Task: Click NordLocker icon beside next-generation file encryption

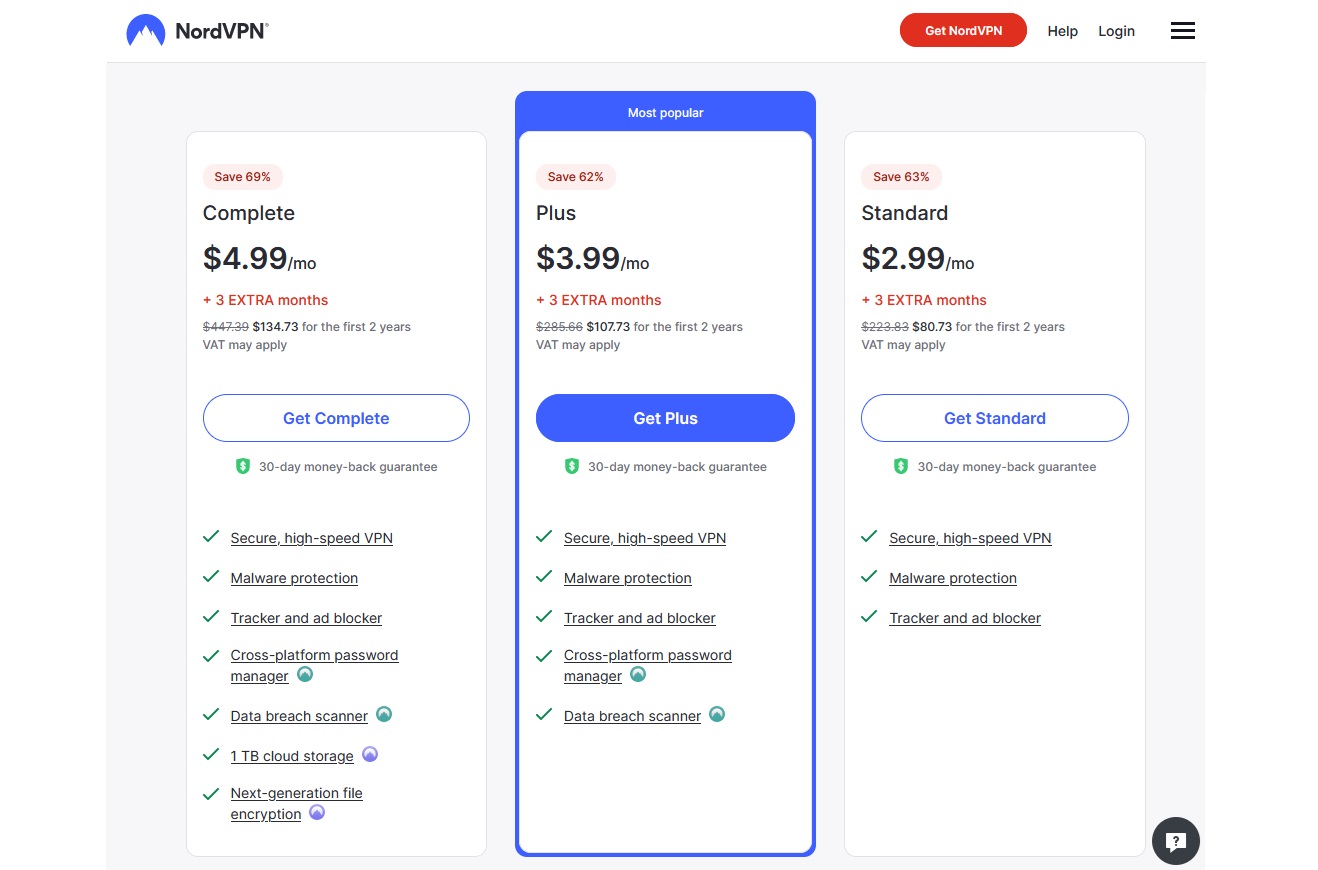Action: click(x=317, y=813)
